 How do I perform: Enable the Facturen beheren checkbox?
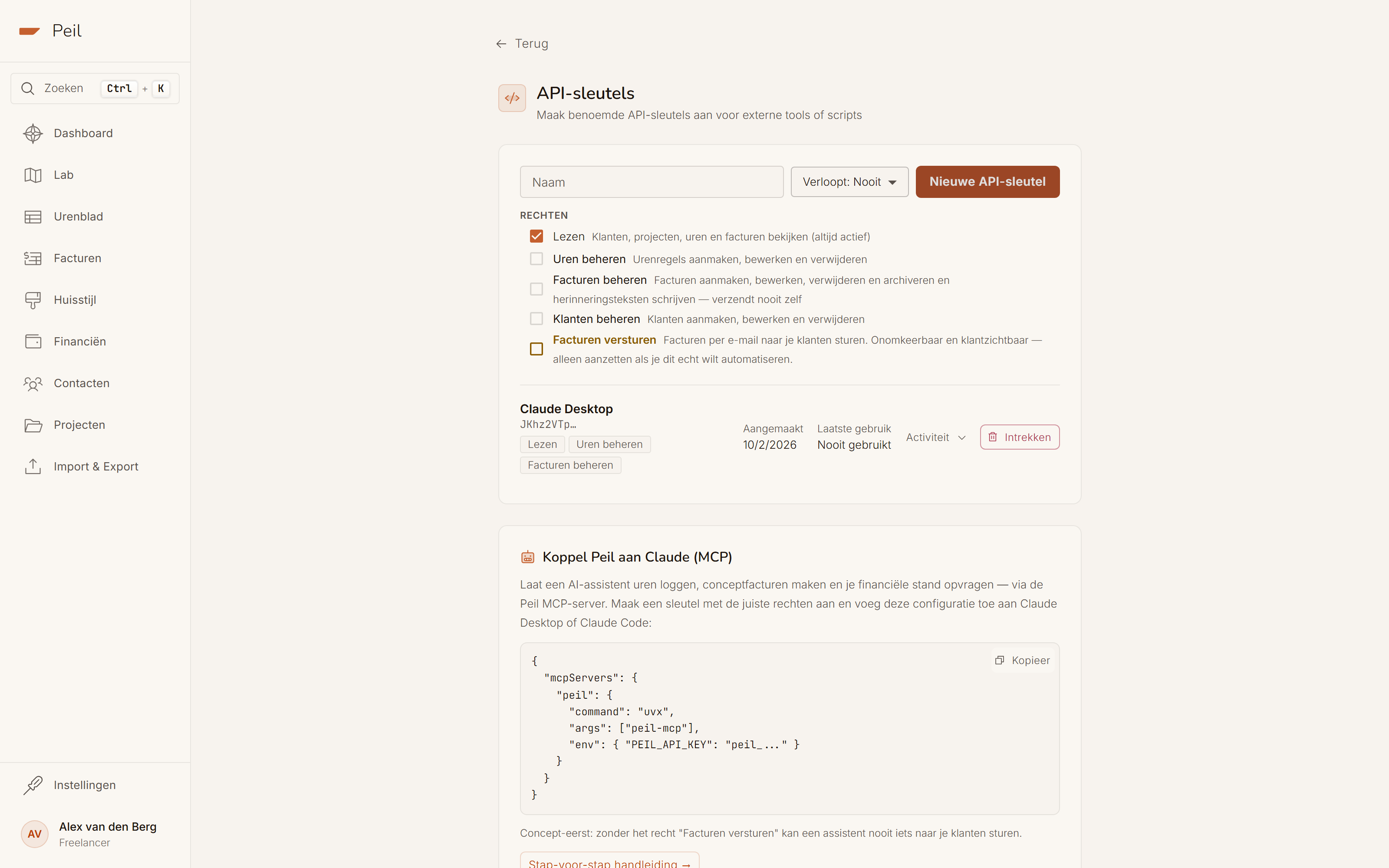[x=536, y=289]
